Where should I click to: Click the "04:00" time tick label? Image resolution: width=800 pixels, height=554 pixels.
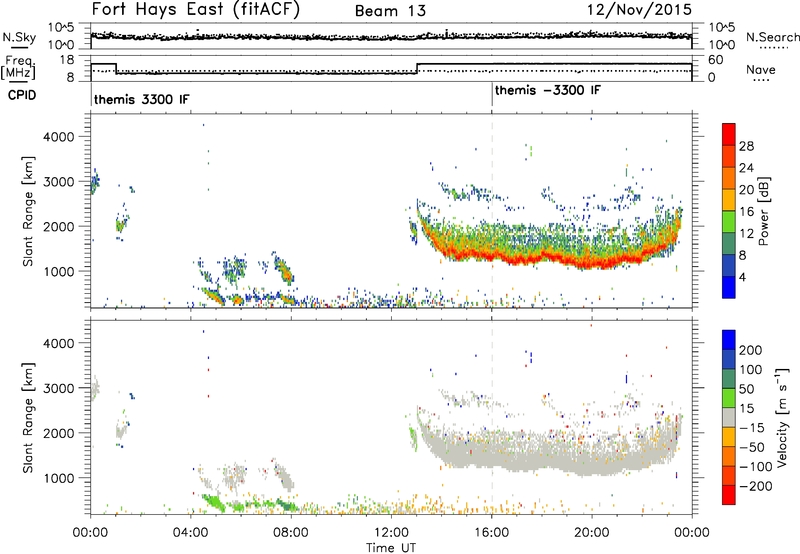pos(191,533)
